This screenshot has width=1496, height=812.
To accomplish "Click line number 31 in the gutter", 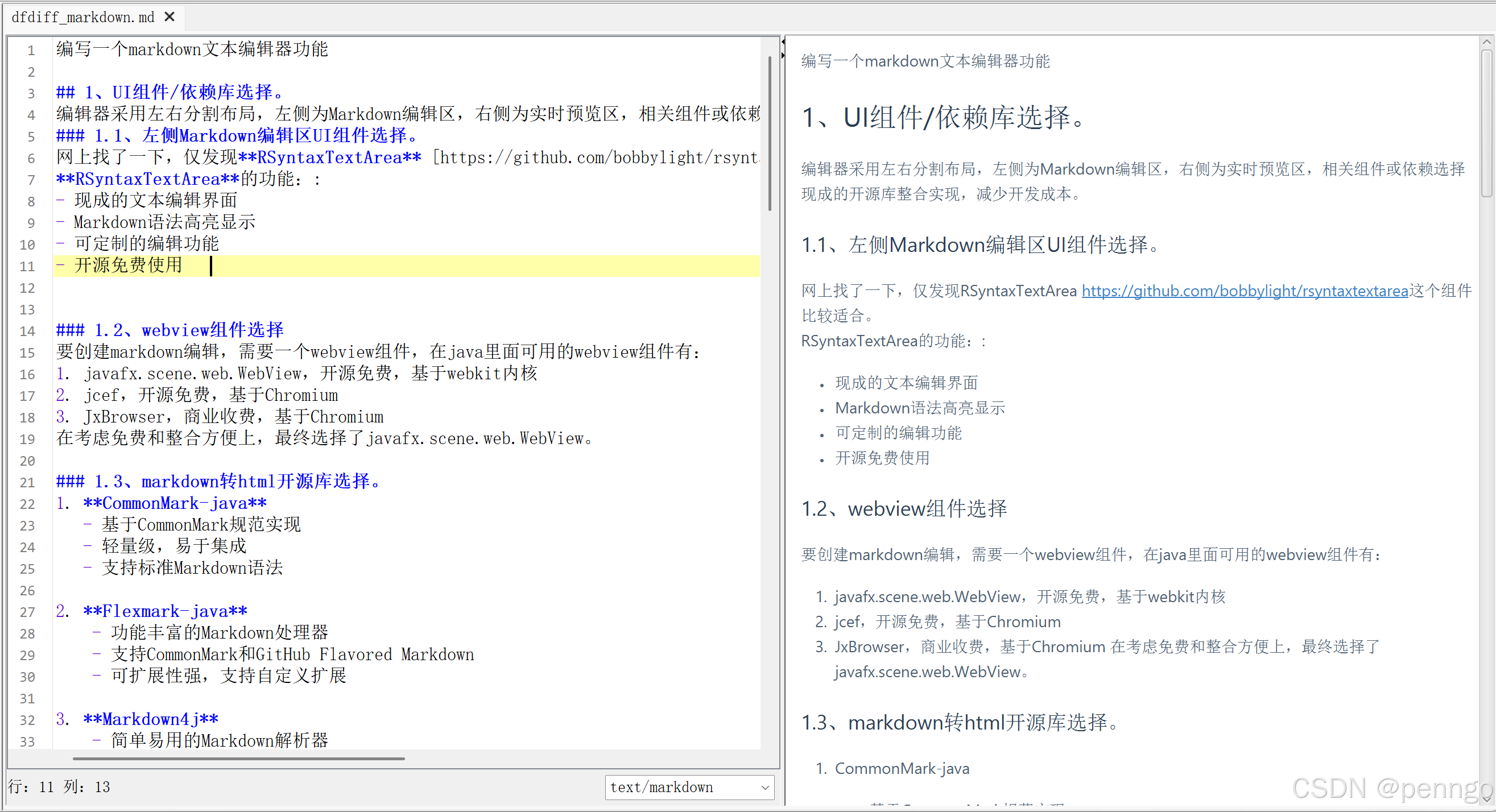I will 27,698.
